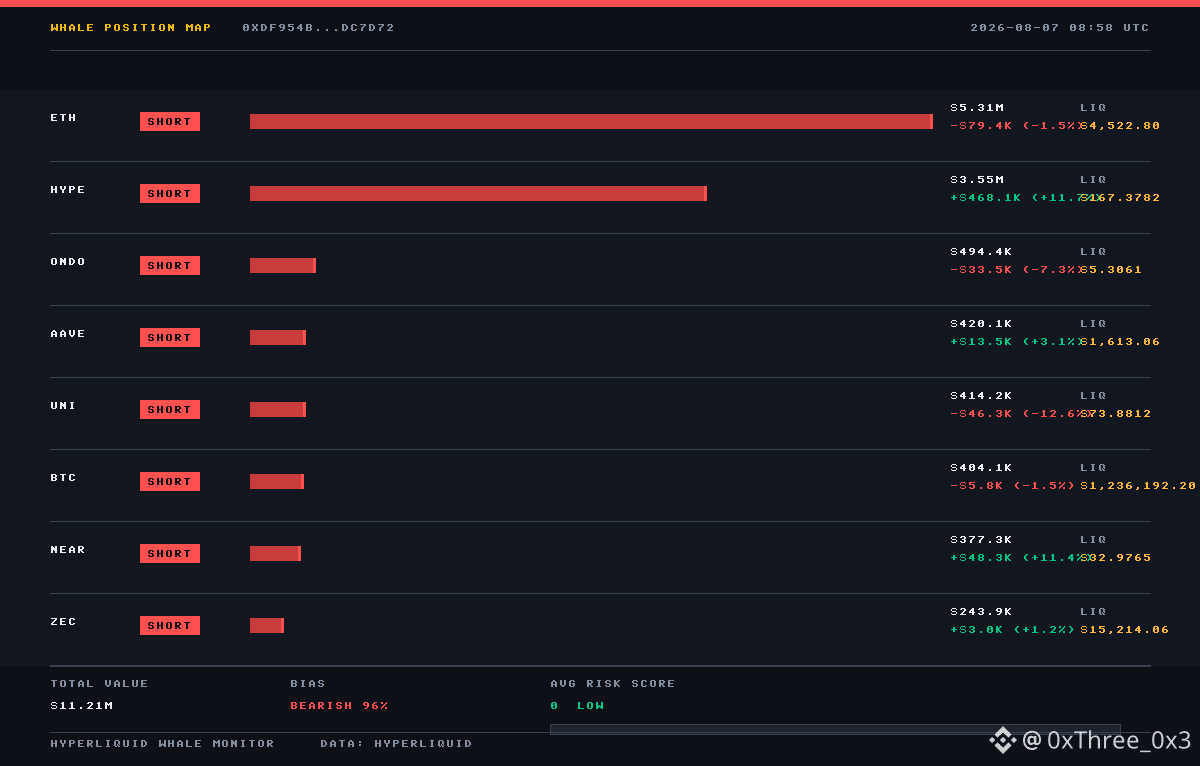
Task: Select the ONDO asset name
Action: [68, 262]
